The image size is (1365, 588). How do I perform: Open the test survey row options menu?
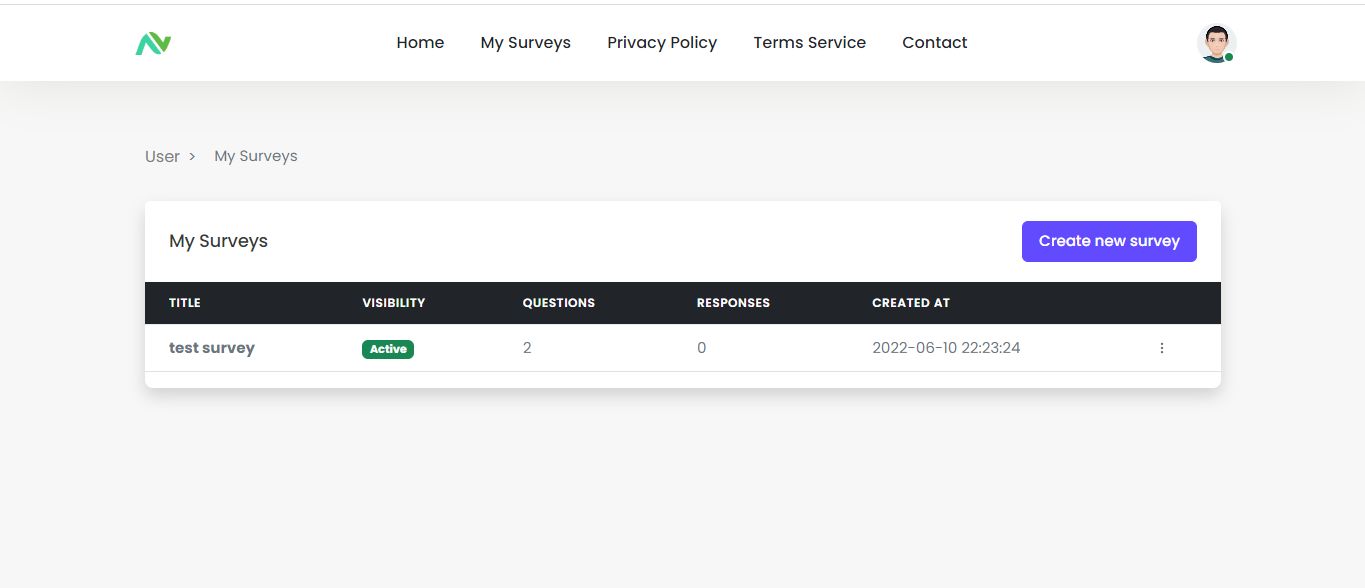click(x=1161, y=348)
